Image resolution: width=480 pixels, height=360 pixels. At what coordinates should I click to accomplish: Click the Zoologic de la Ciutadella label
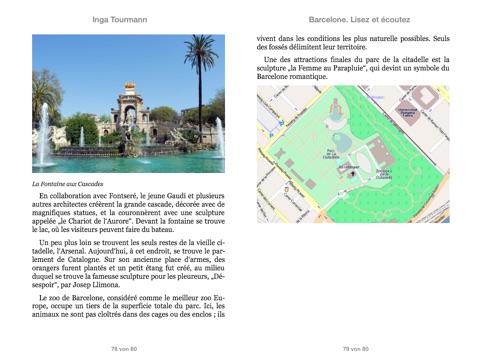tap(384, 174)
